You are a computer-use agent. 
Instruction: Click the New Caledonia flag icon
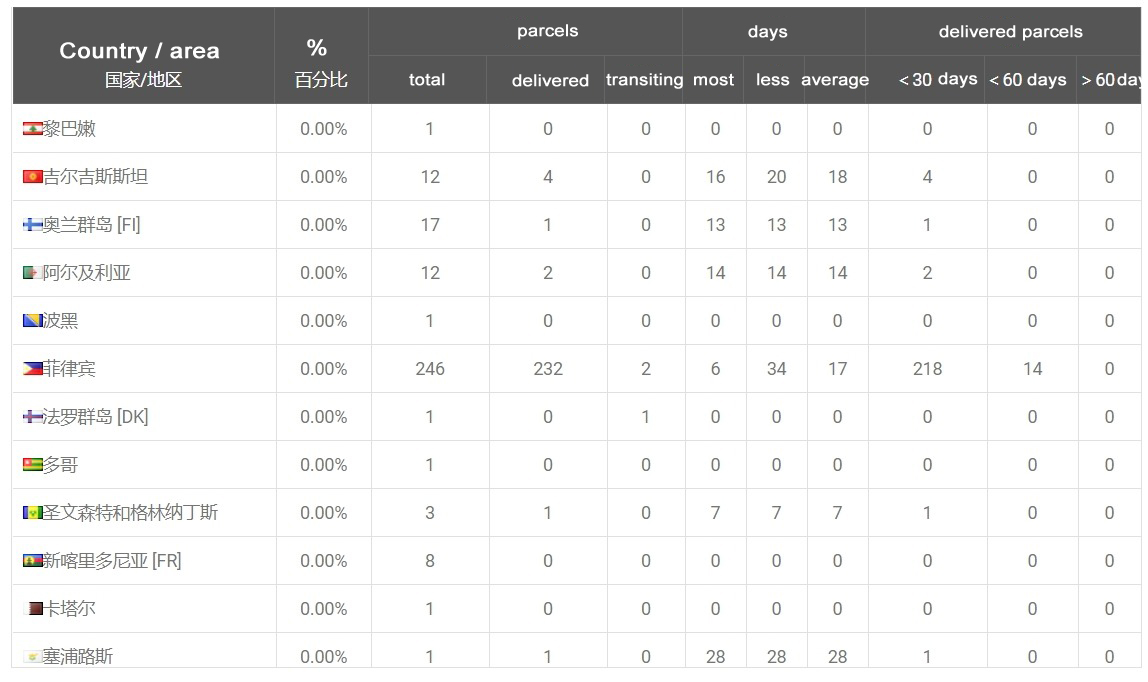click(x=32, y=561)
